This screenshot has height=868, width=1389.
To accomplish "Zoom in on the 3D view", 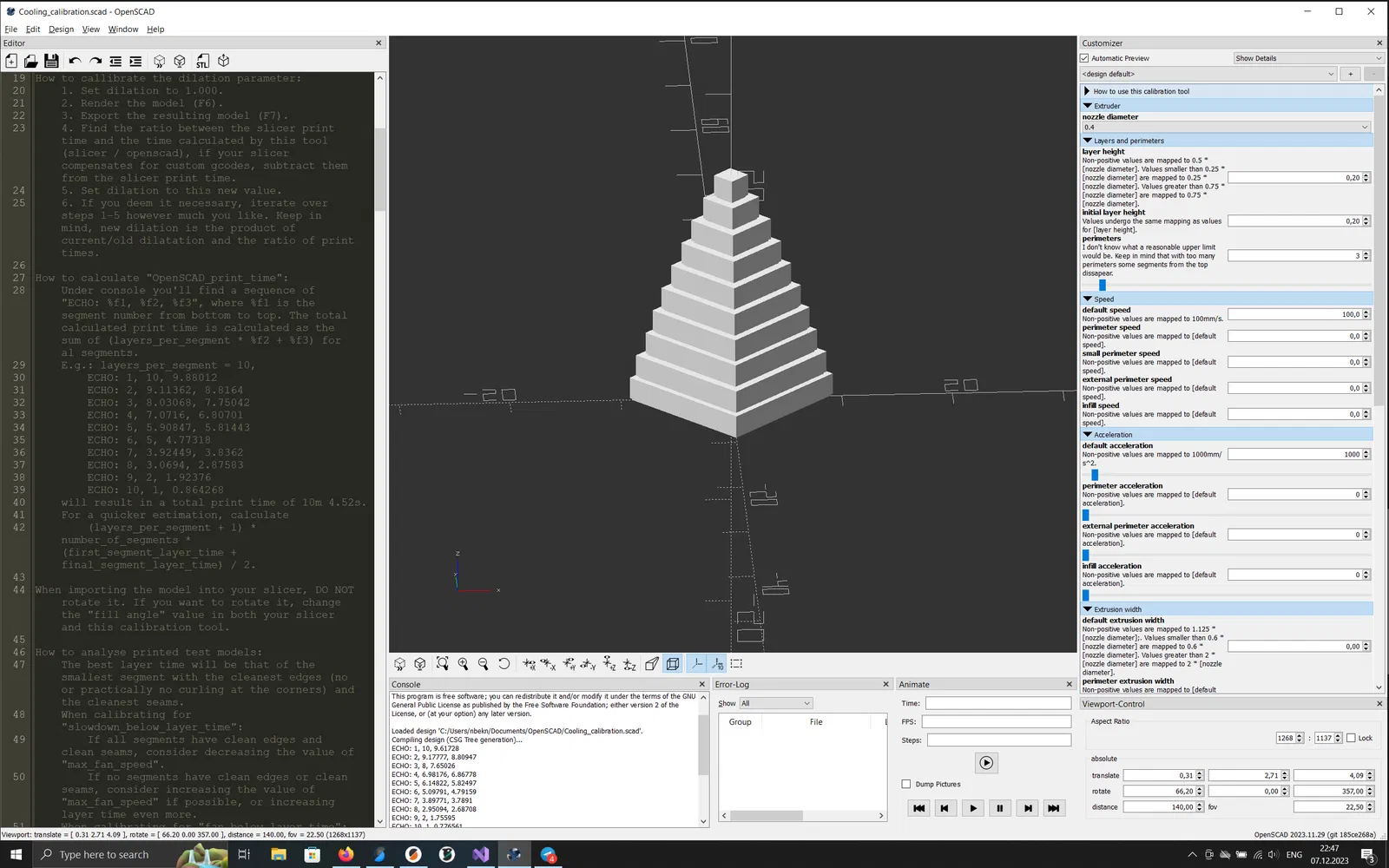I will [463, 664].
